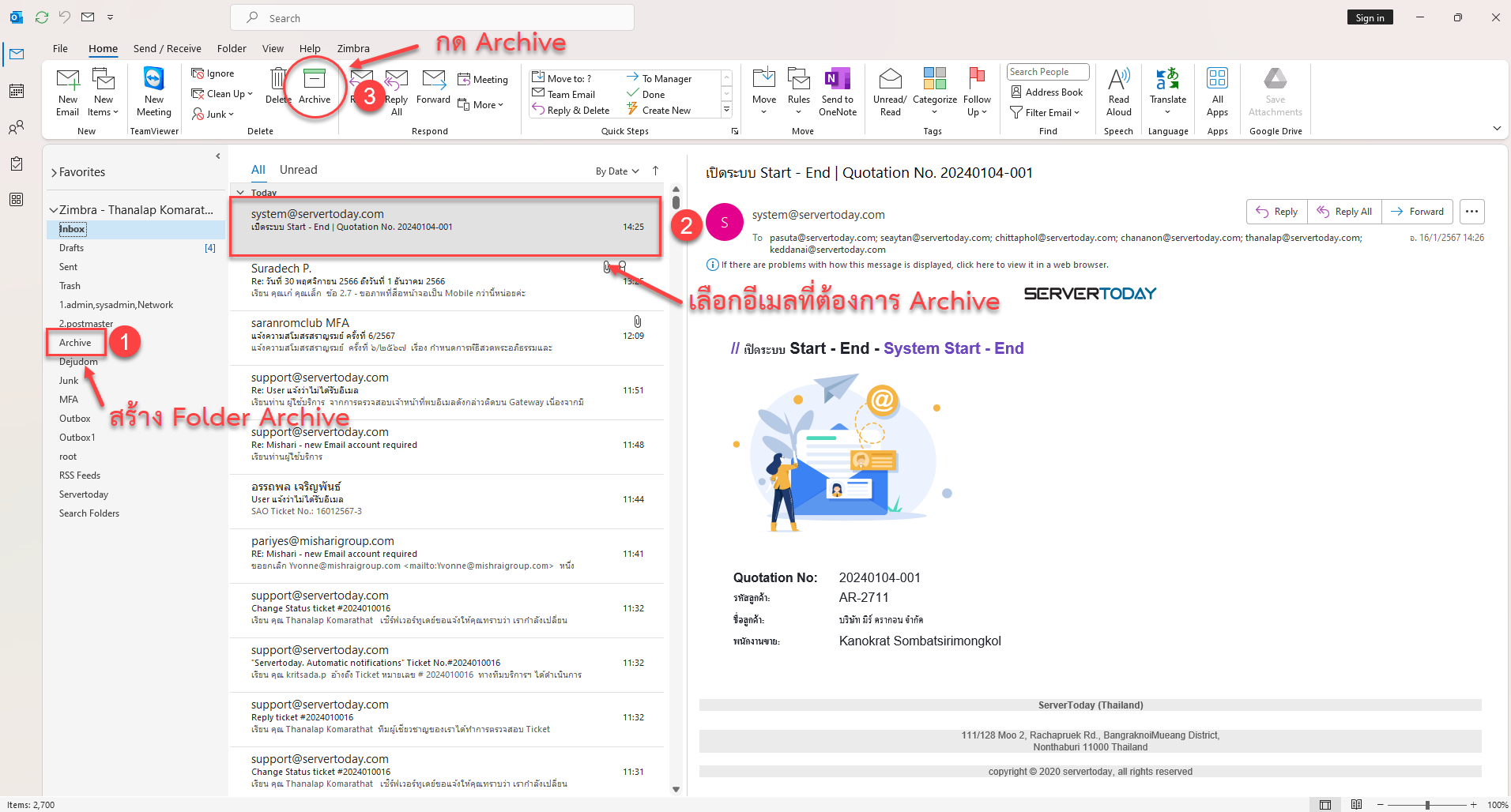The height and width of the screenshot is (812, 1511).
Task: Open the File menu
Action: [x=60, y=49]
